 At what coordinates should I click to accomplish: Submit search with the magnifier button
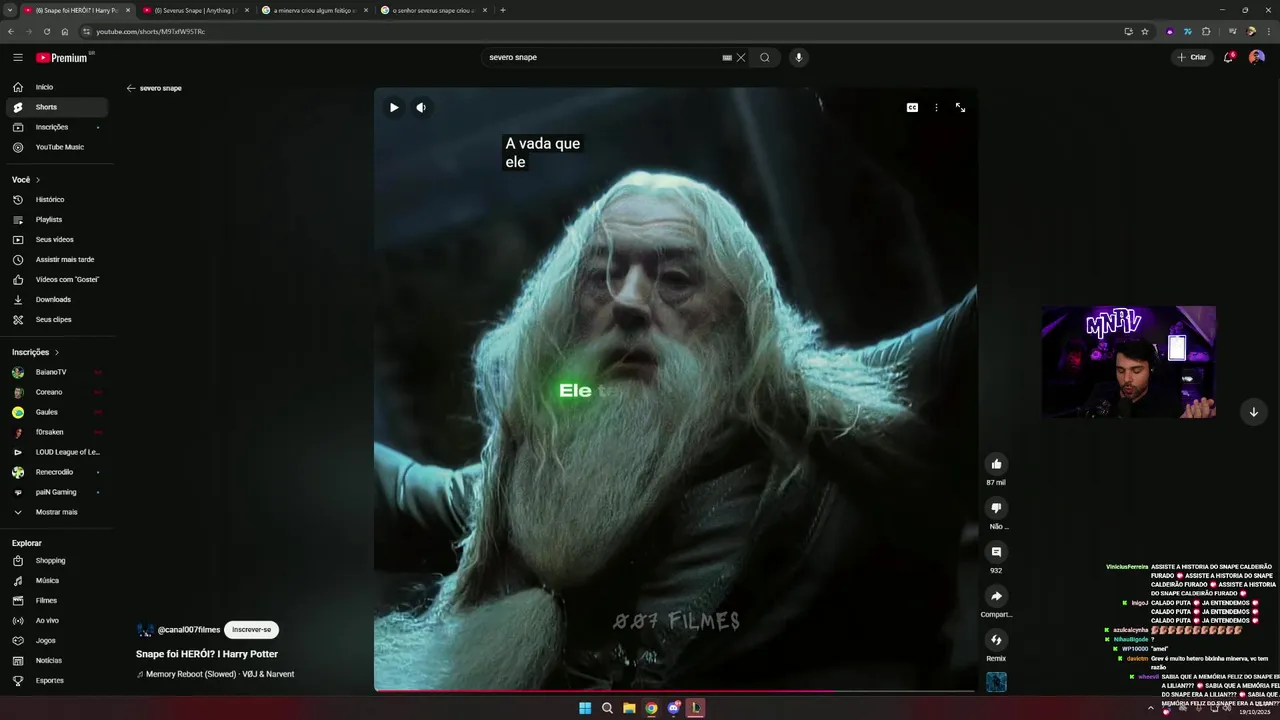pyautogui.click(x=765, y=57)
